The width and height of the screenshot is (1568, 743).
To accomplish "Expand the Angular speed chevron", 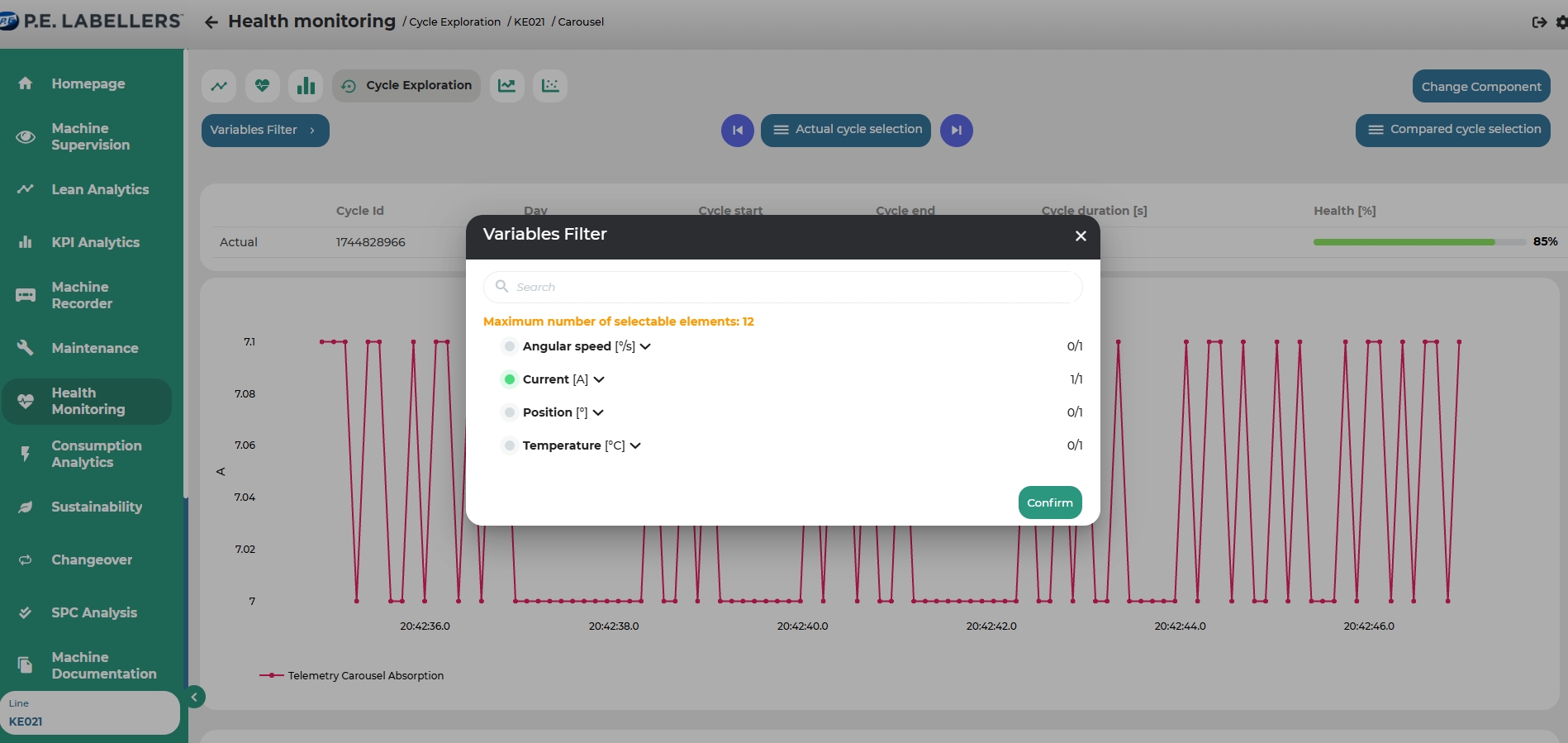I will point(646,346).
